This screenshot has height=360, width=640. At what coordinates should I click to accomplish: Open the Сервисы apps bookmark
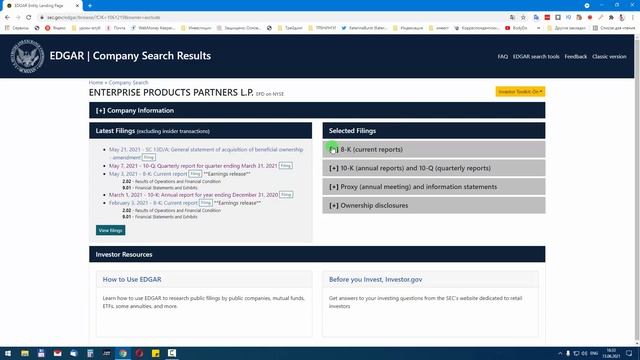click(x=17, y=28)
